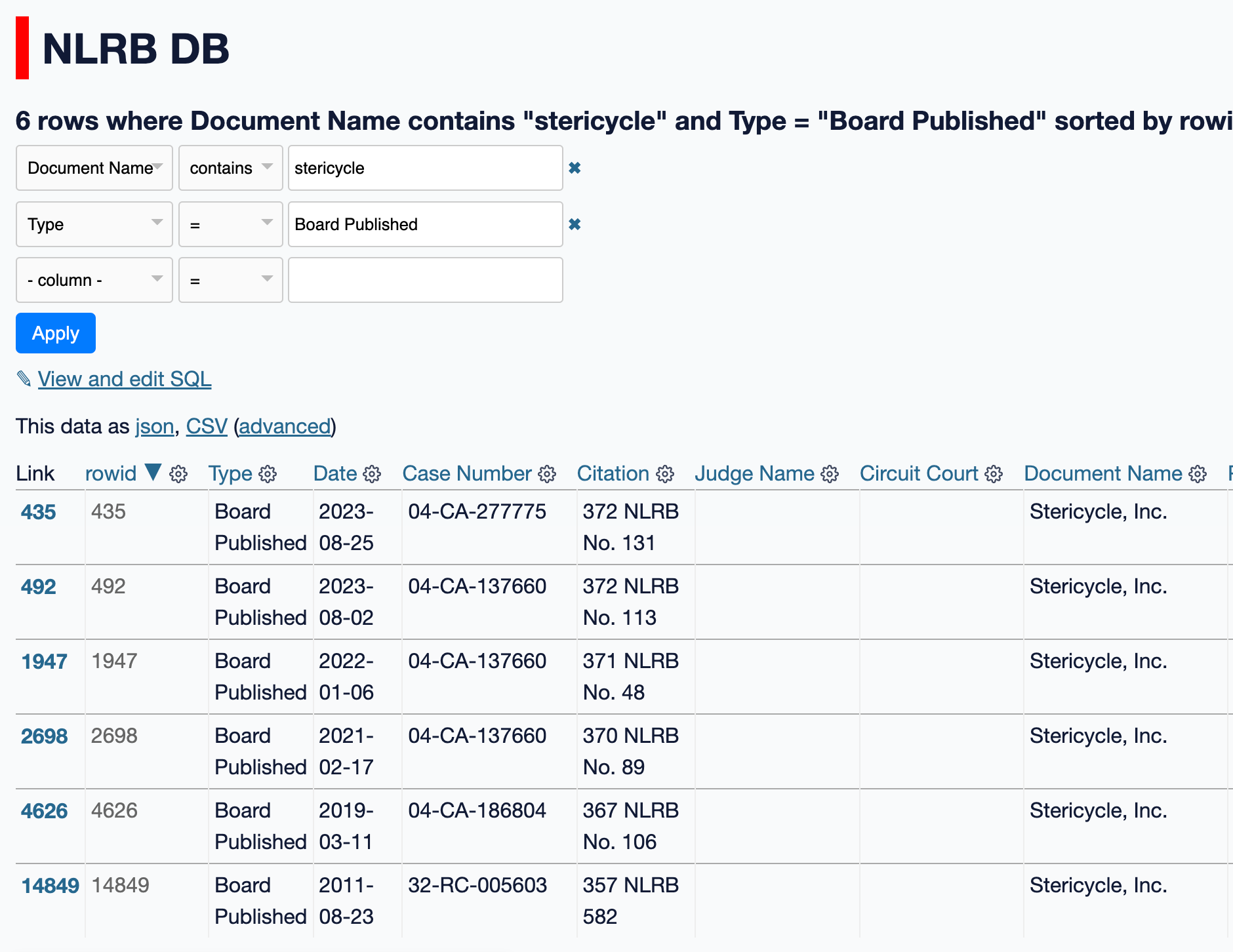Screen dimensions: 1233x952
Task: Open Document Name column settings gear
Action: click(1198, 474)
